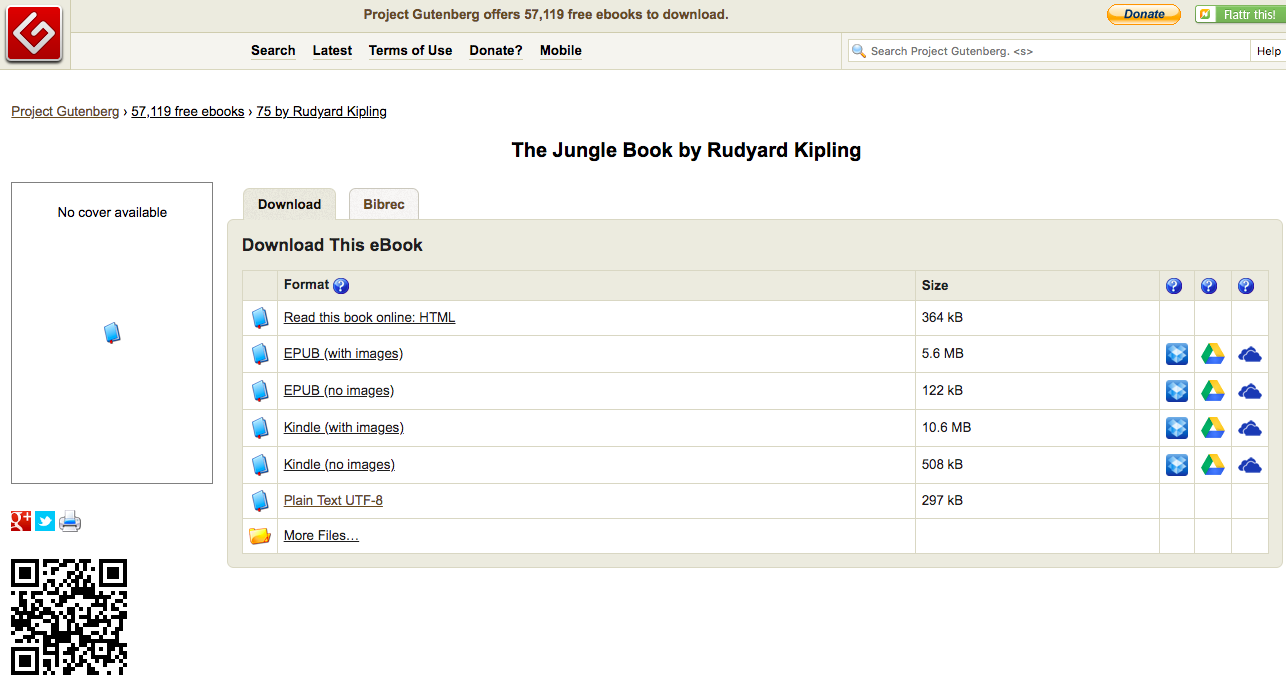Click the Project Gutenberg red logo icon

(34, 34)
